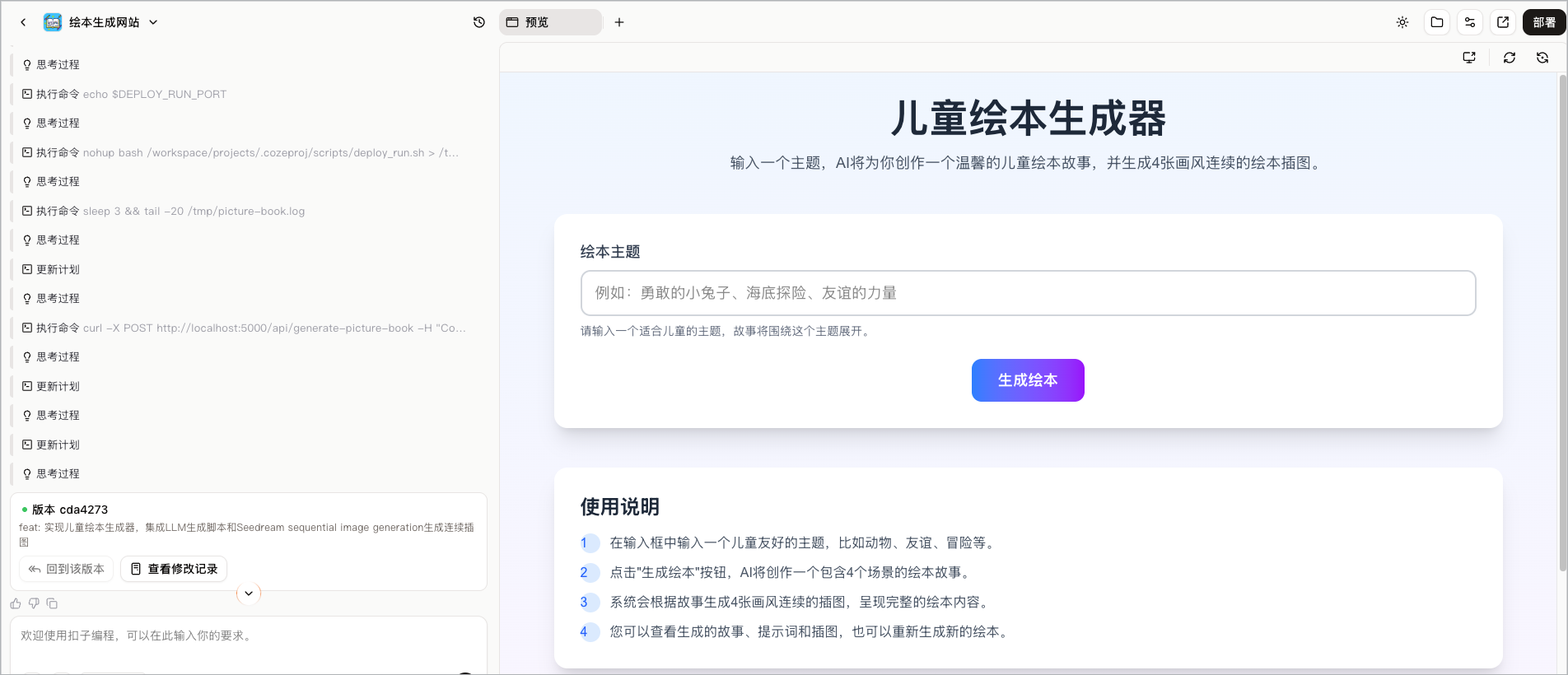
Task: Give the response a thumbs down
Action: (34, 603)
